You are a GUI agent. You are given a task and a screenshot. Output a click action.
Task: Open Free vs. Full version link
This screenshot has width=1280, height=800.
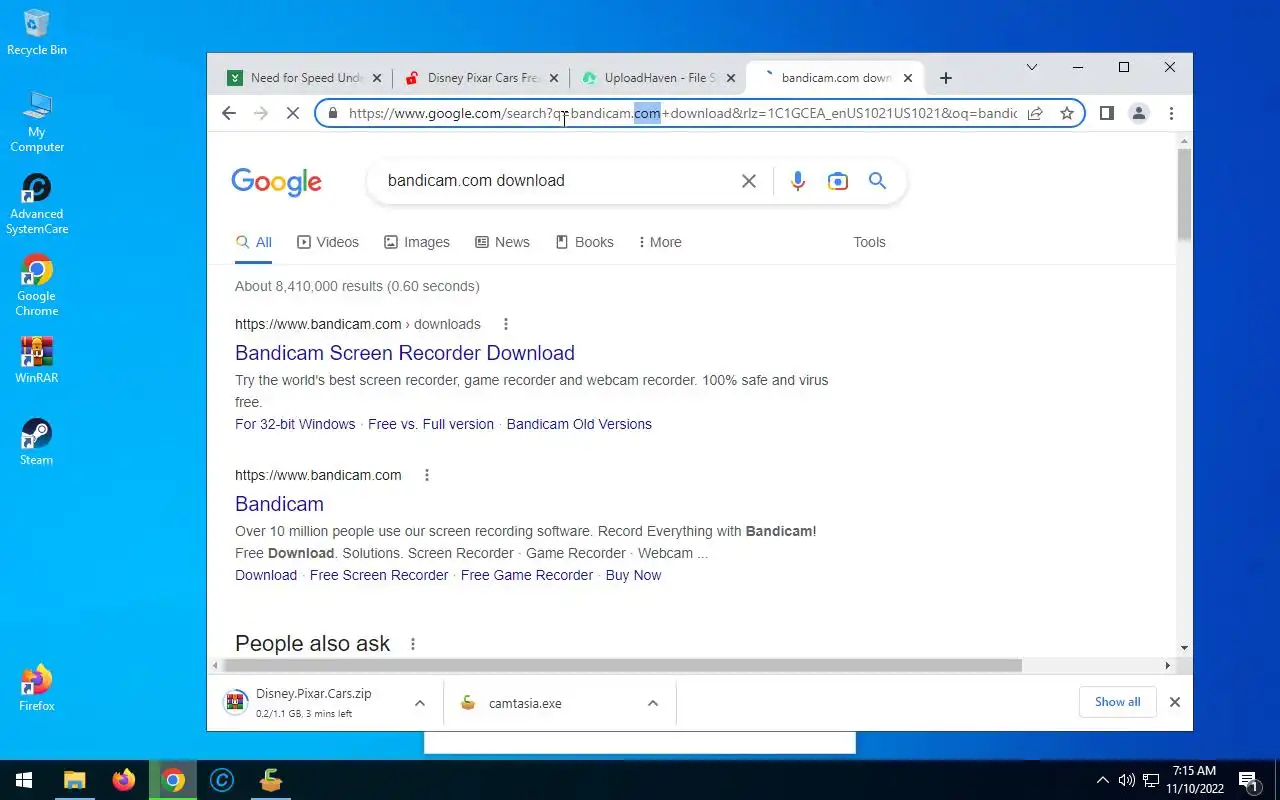(431, 424)
